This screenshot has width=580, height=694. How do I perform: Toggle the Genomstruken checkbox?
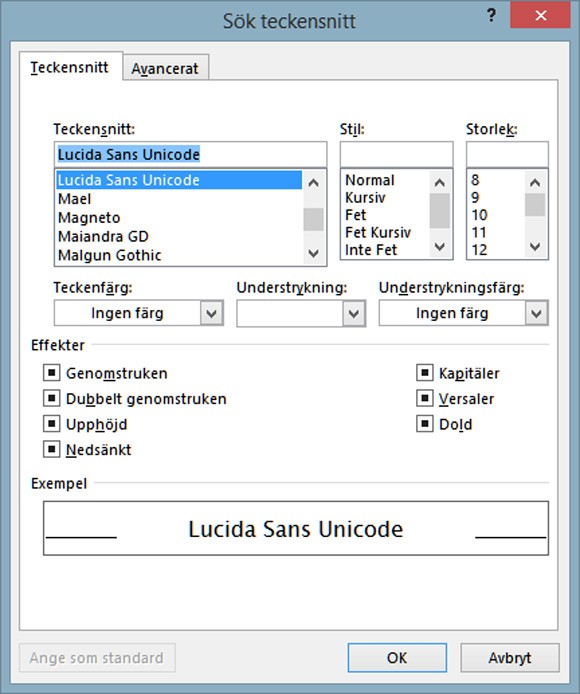[x=51, y=373]
